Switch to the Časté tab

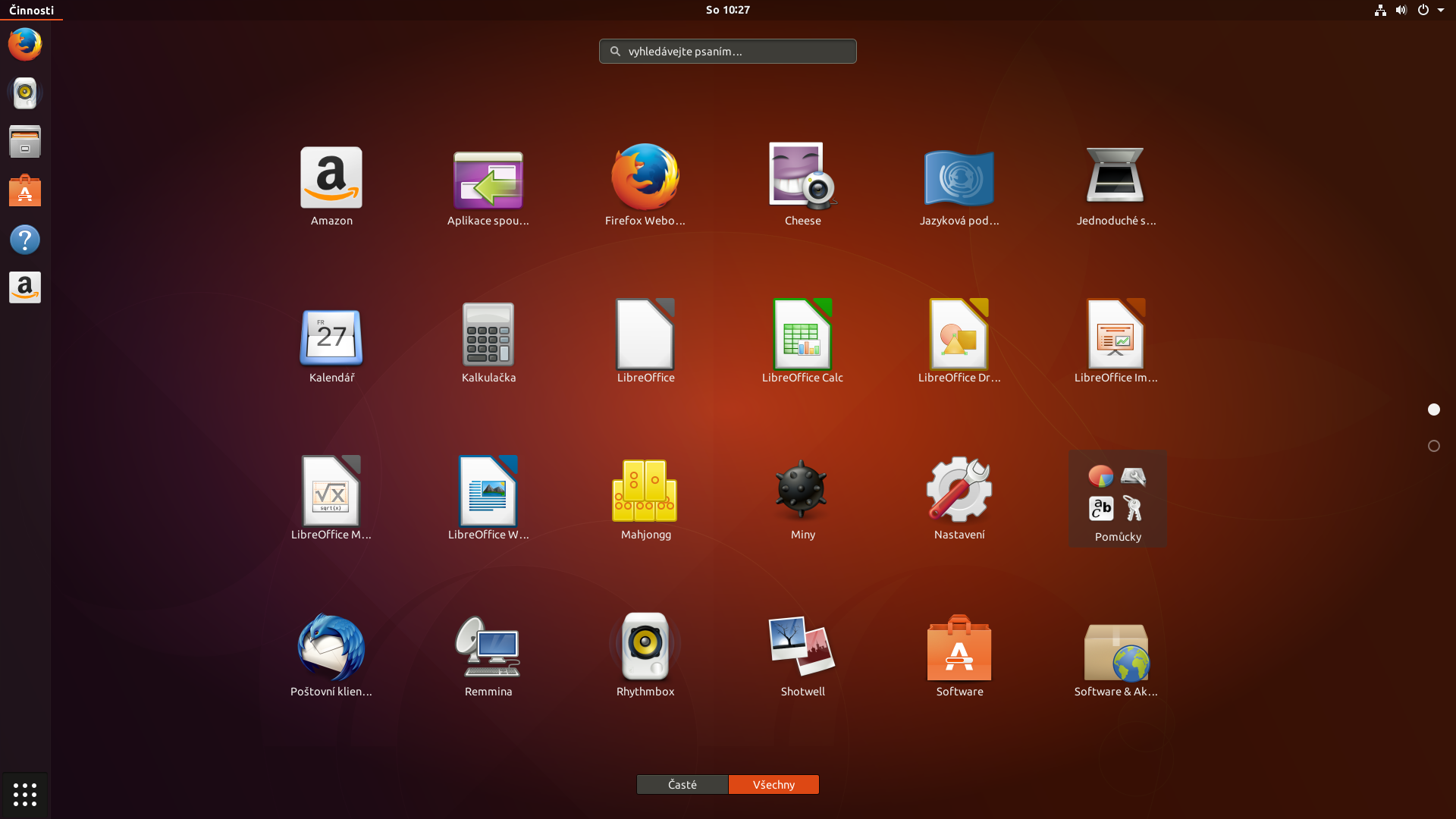682,784
